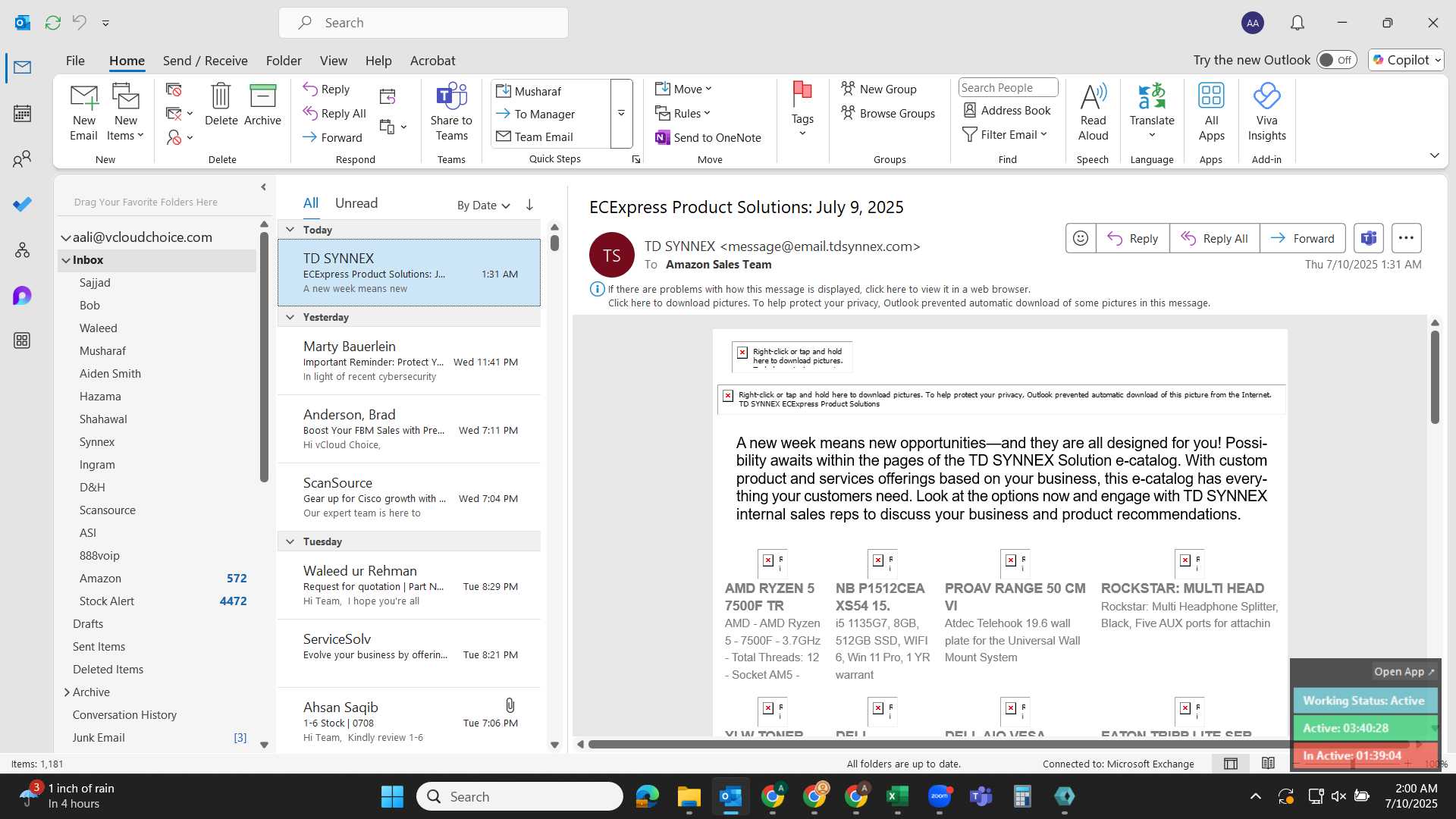
Task: Switch to the Folder tab
Action: [x=284, y=60]
